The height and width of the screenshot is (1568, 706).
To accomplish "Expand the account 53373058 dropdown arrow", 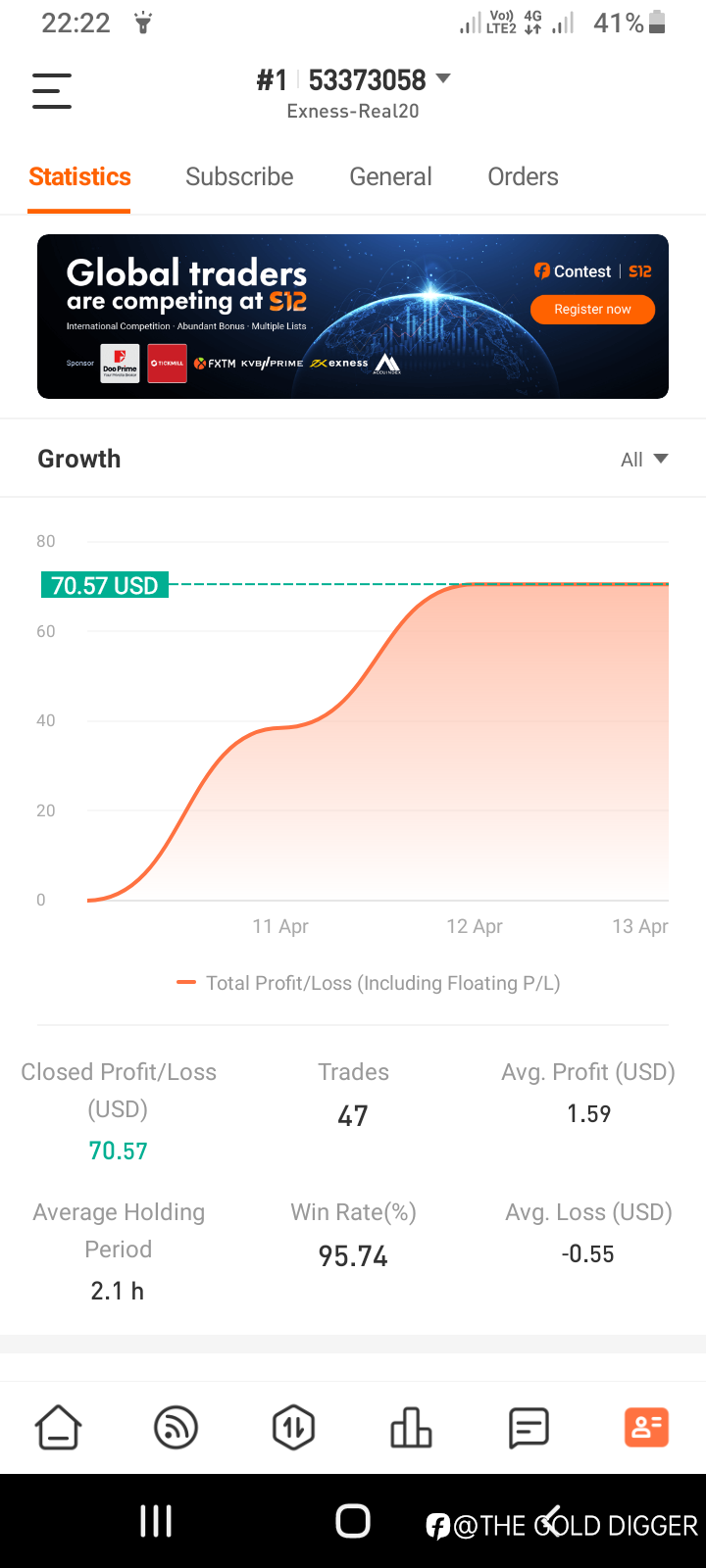I will (x=443, y=78).
